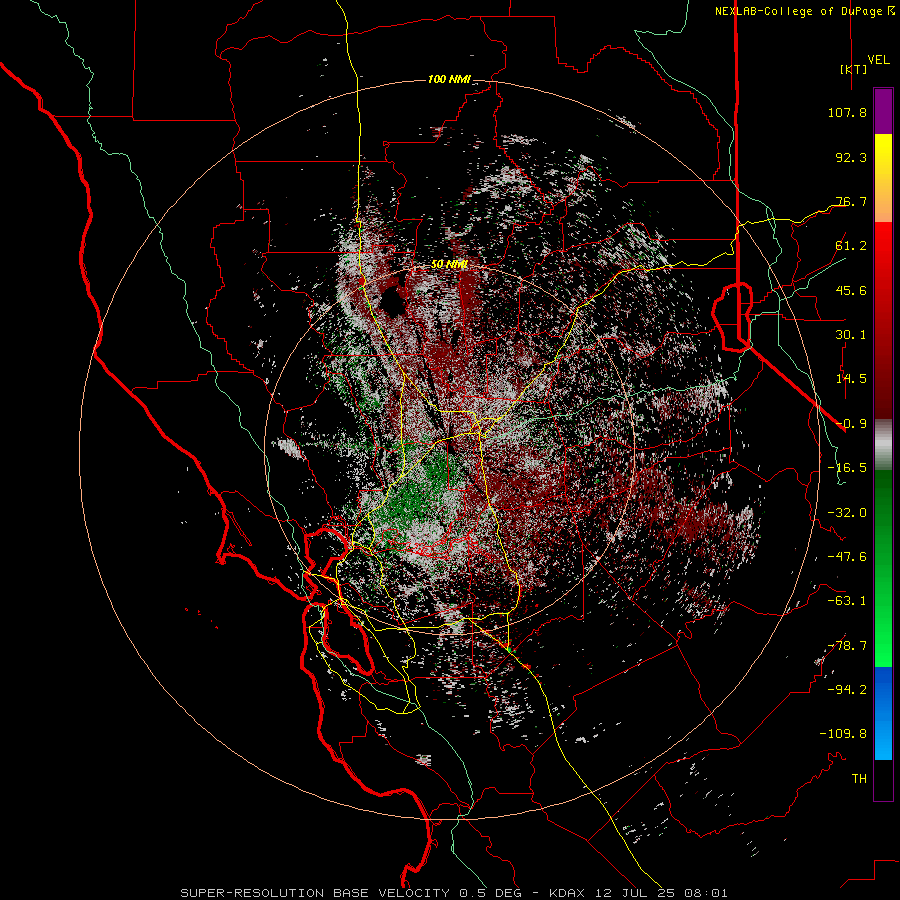Click the -78.7 velocity value
Image resolution: width=900 pixels, height=900 pixels.
coord(847,646)
